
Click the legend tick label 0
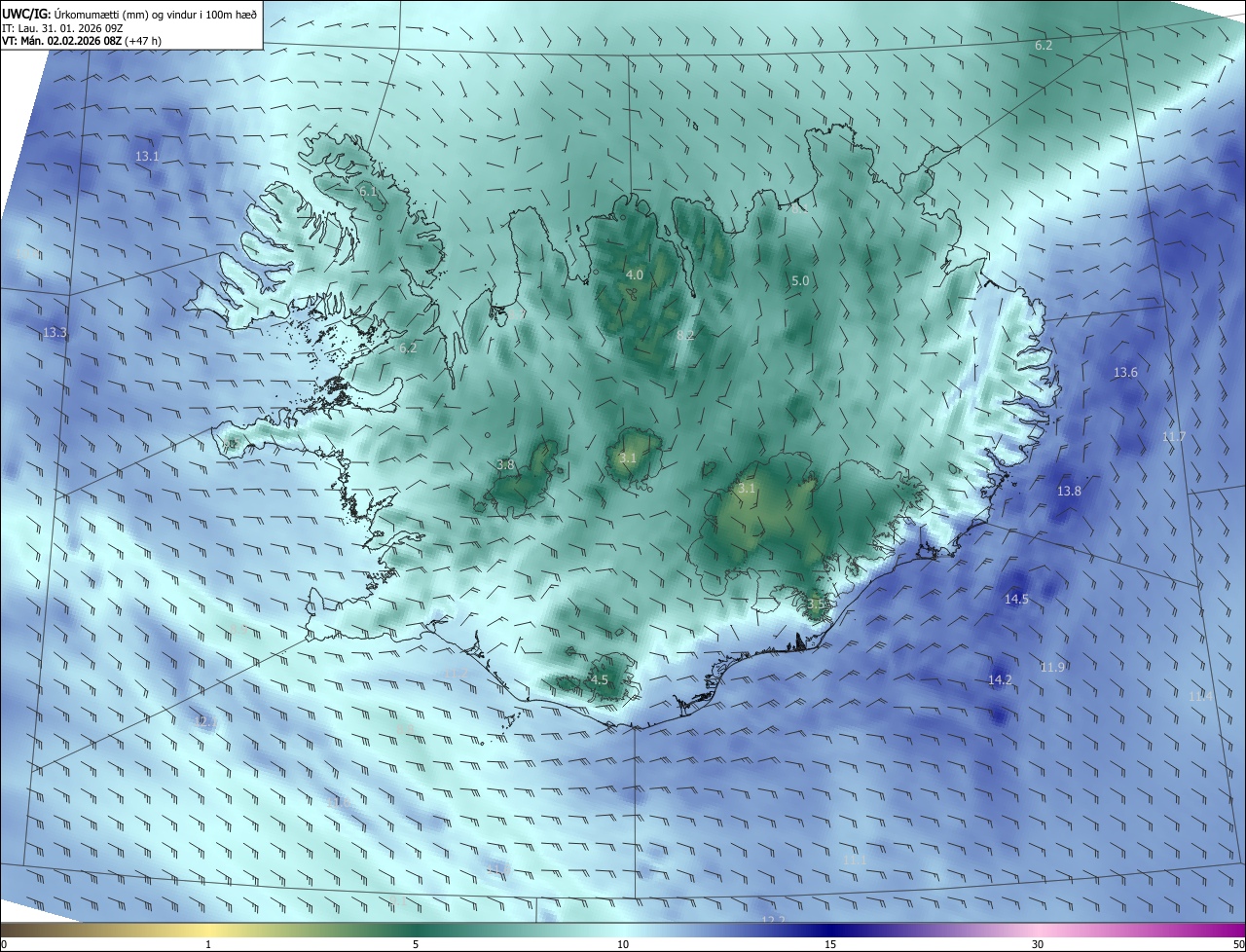4,944
